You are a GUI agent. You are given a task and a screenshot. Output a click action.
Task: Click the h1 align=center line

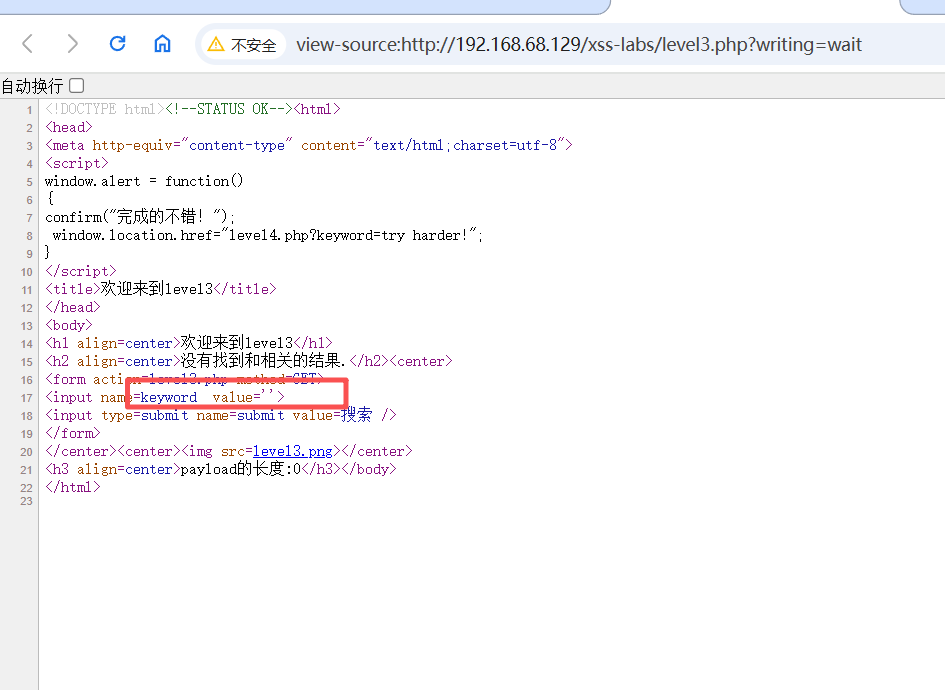click(x=189, y=343)
